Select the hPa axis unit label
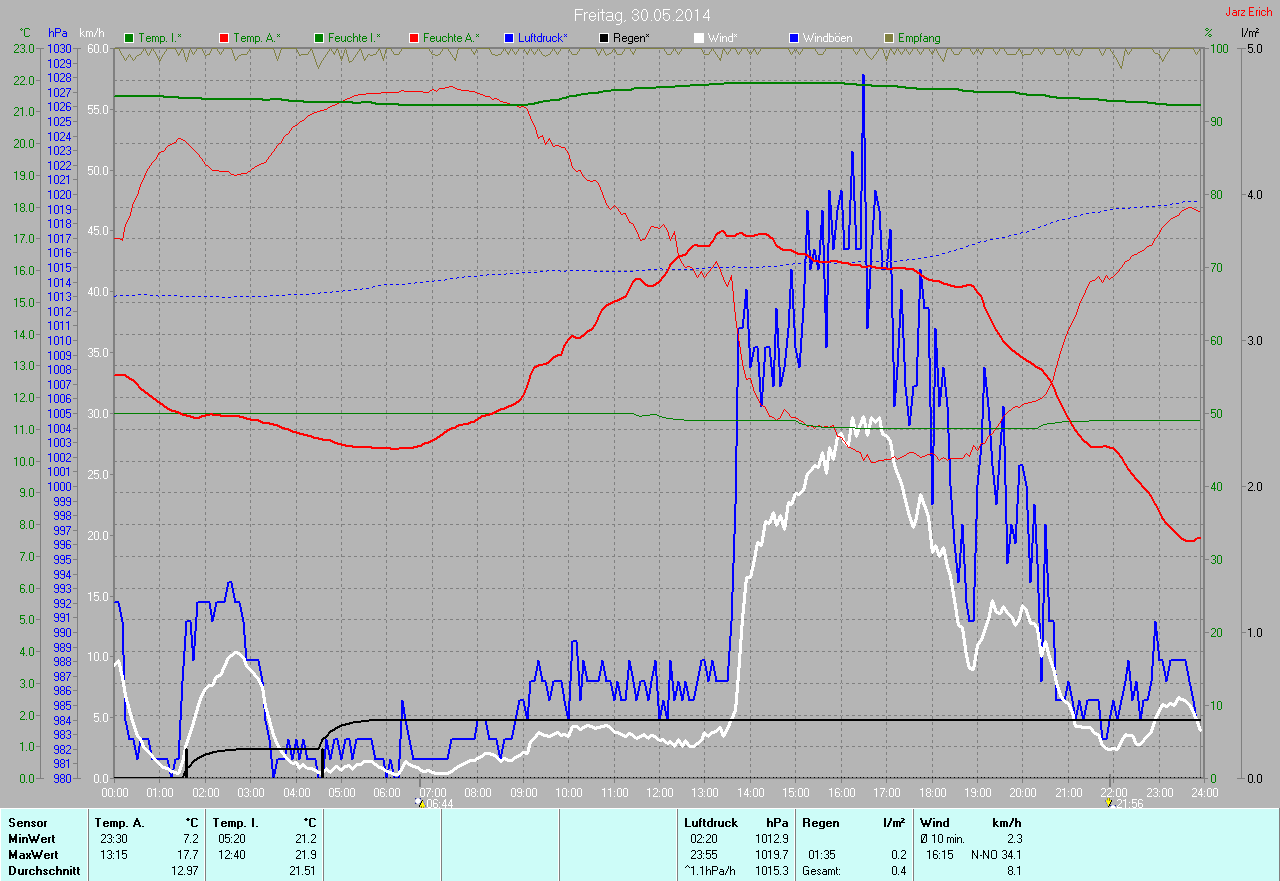The height and width of the screenshot is (881, 1280). point(58,33)
